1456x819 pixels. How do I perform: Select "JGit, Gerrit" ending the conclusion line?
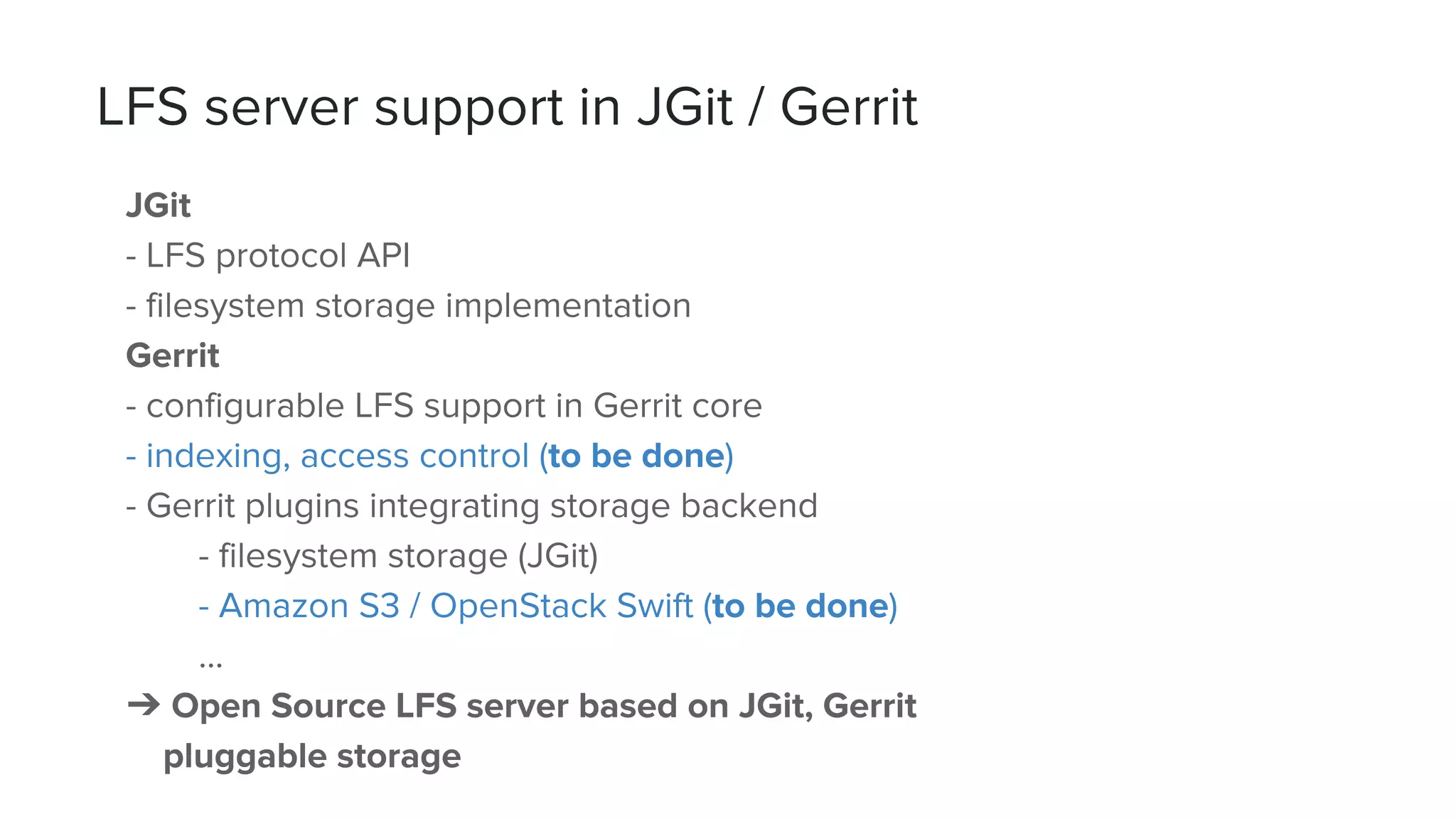827,706
